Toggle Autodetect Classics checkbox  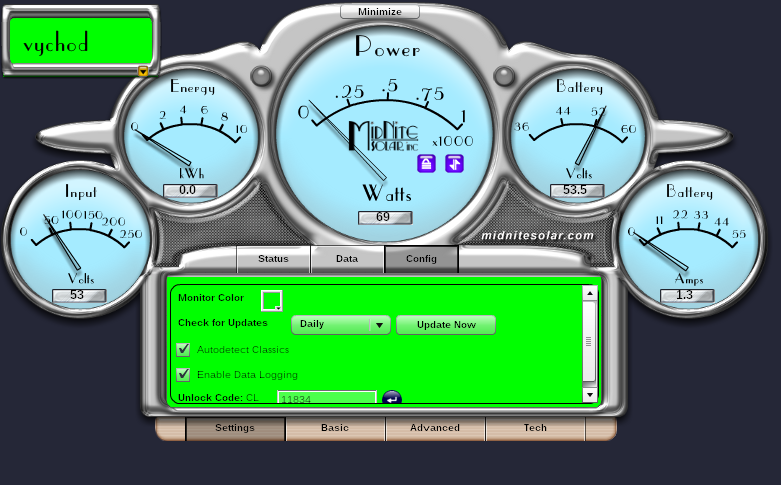183,350
